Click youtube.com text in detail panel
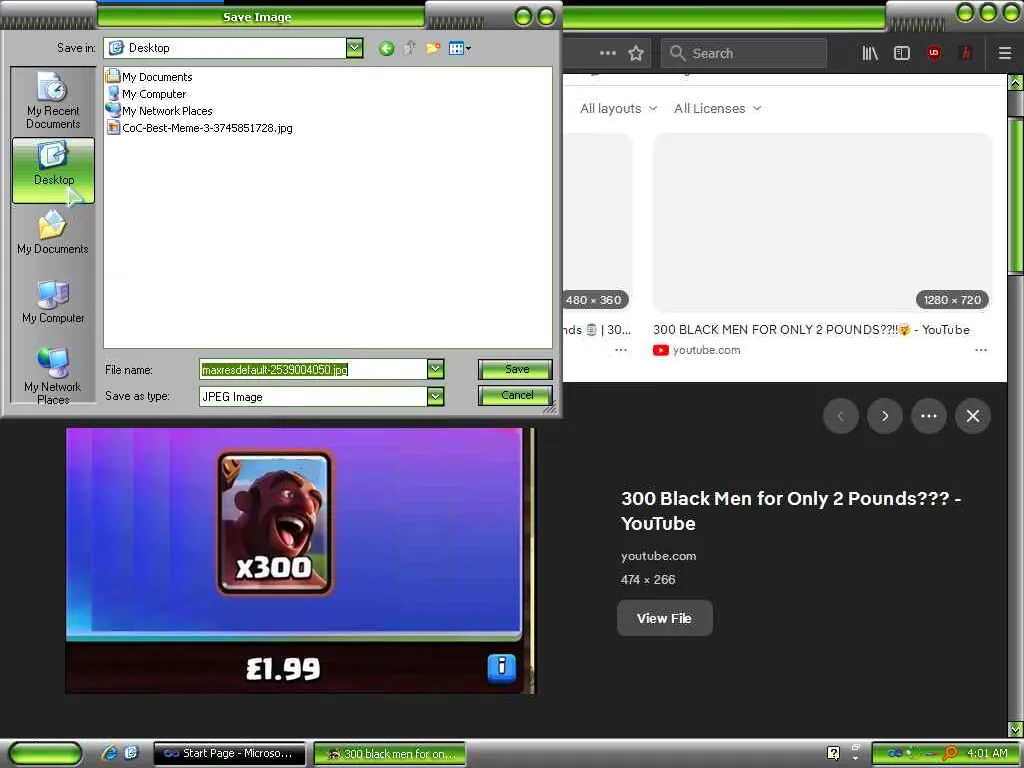Image resolution: width=1024 pixels, height=768 pixels. (658, 556)
